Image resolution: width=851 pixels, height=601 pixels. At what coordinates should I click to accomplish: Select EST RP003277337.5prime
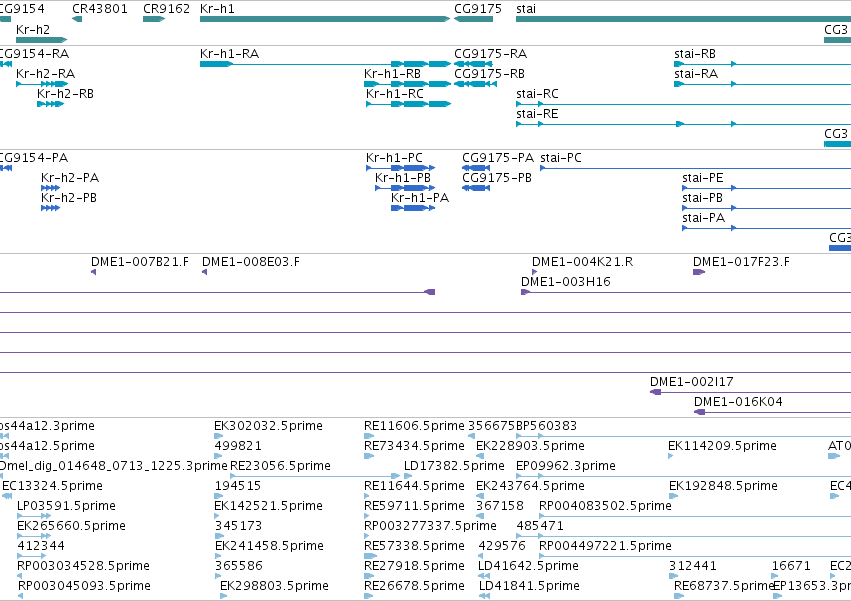[367, 536]
